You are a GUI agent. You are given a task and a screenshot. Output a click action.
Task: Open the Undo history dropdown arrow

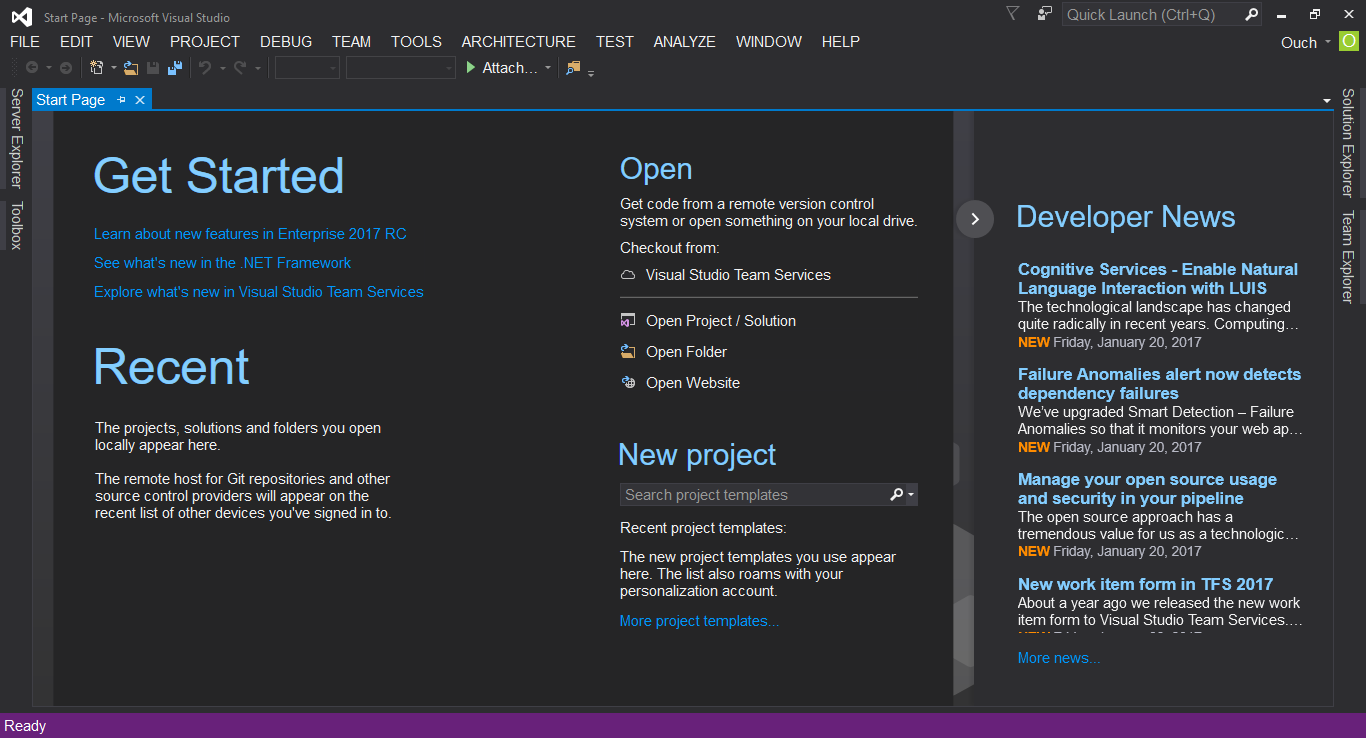click(x=222, y=68)
